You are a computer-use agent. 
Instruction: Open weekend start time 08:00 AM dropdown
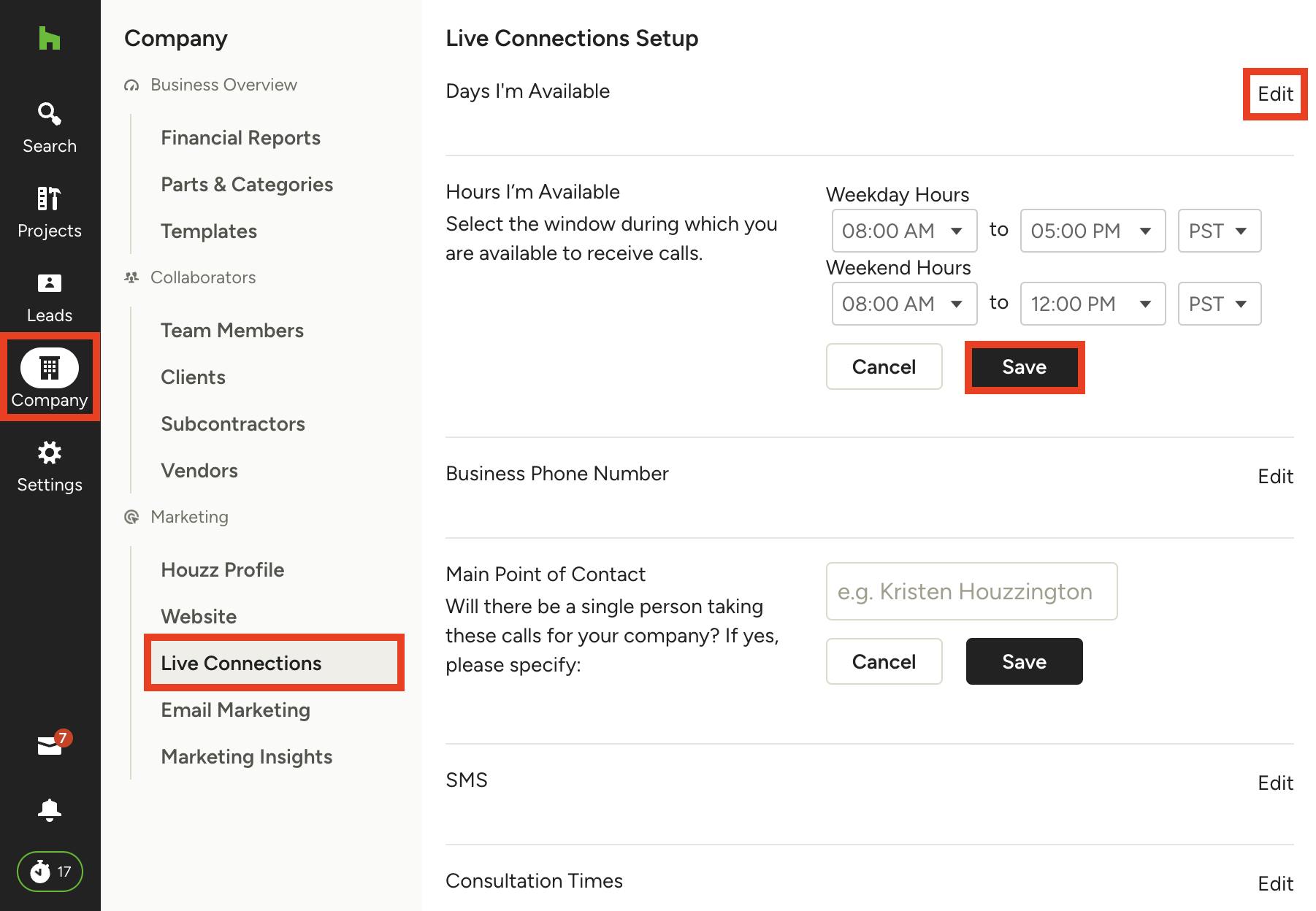(x=903, y=304)
